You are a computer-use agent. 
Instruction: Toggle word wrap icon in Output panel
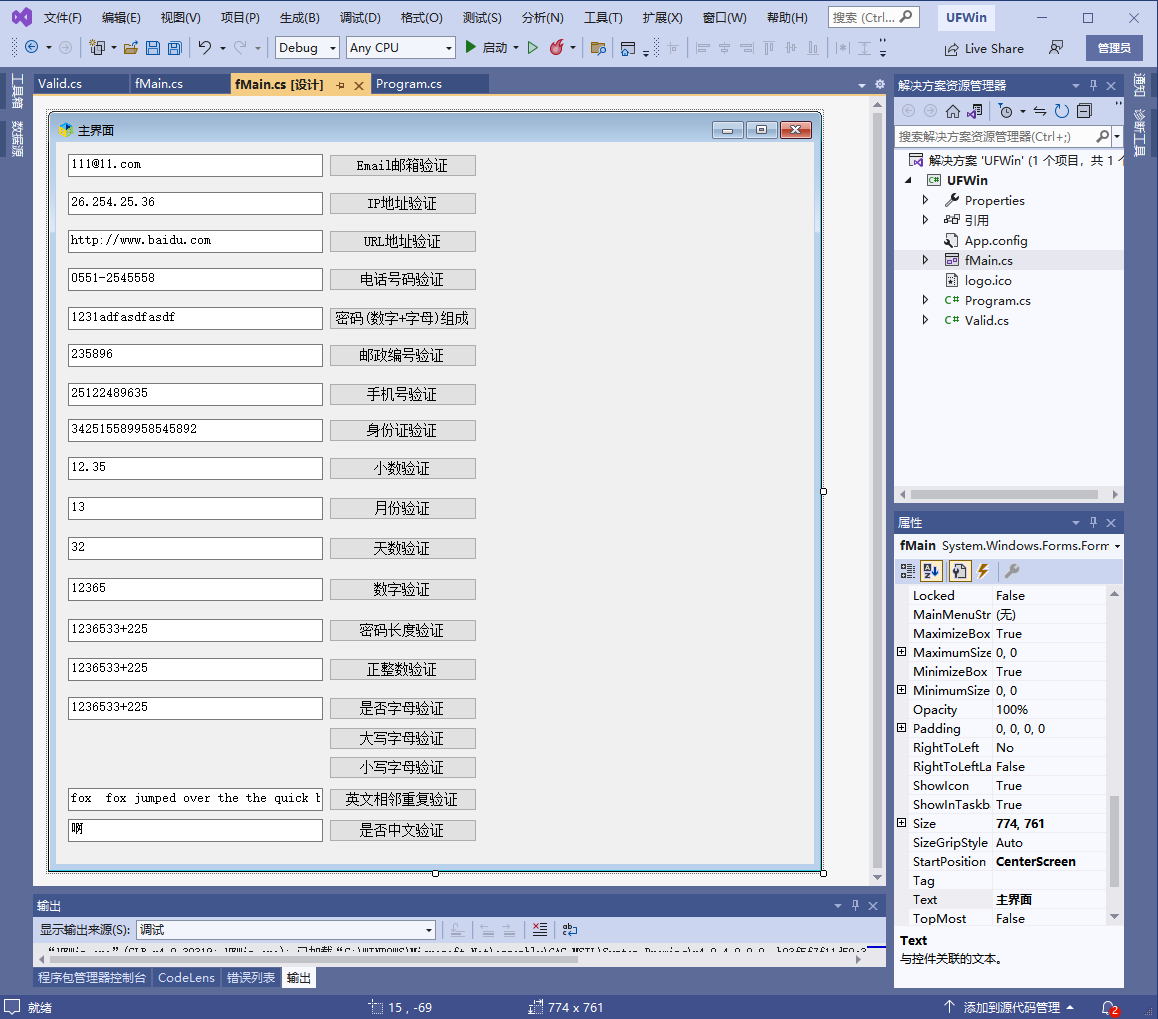tap(569, 930)
